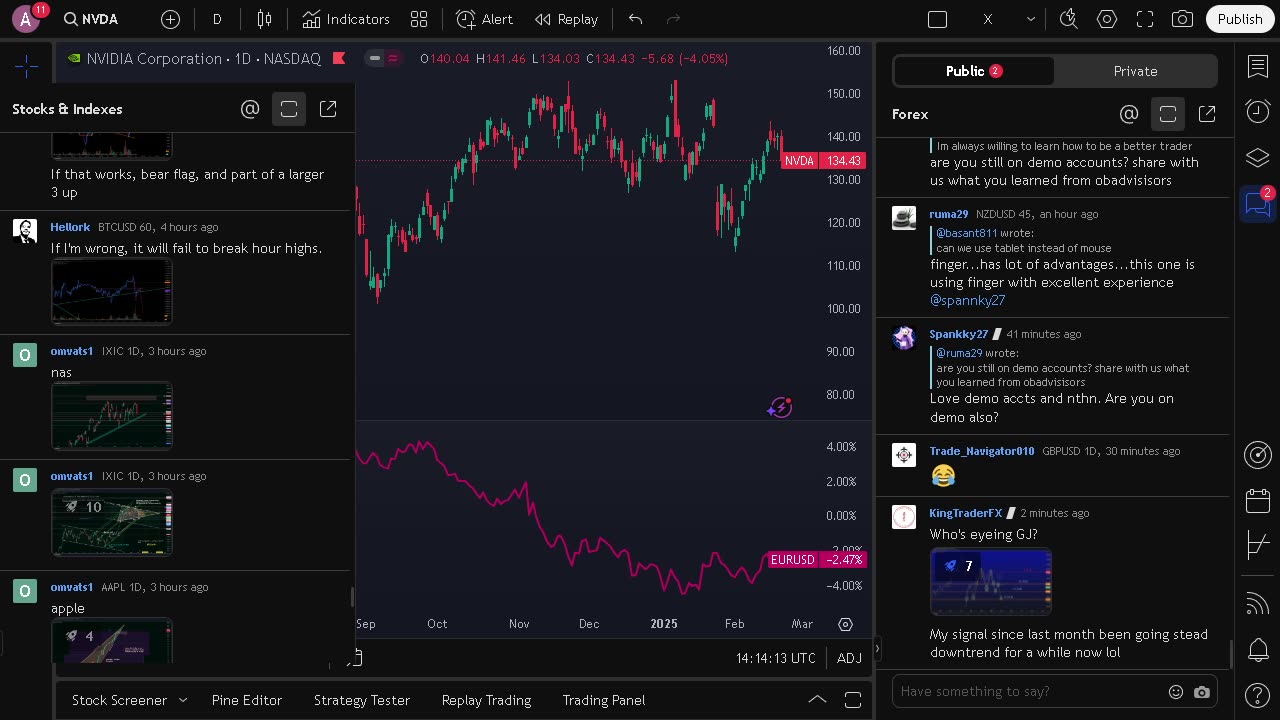Create a new Alert
Viewport: 1280px width, 720px height.
click(x=485, y=19)
